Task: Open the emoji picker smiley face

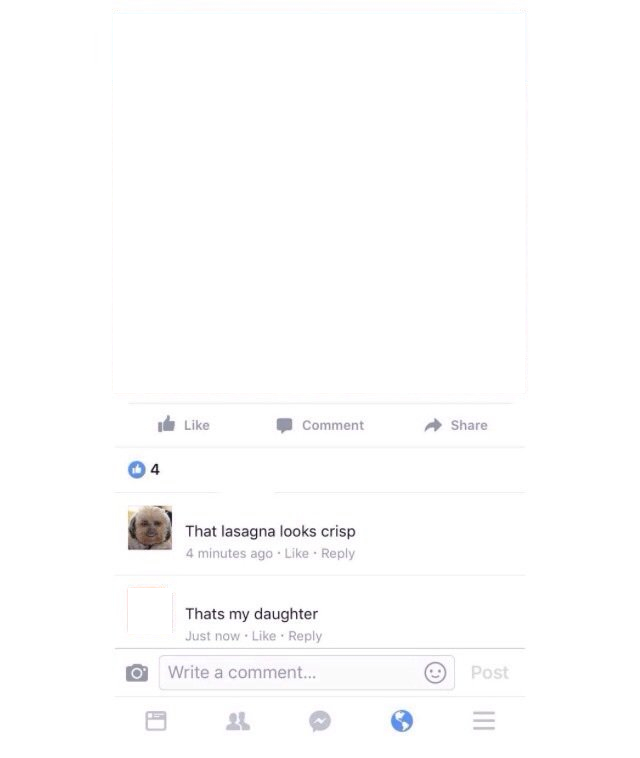Action: click(435, 672)
